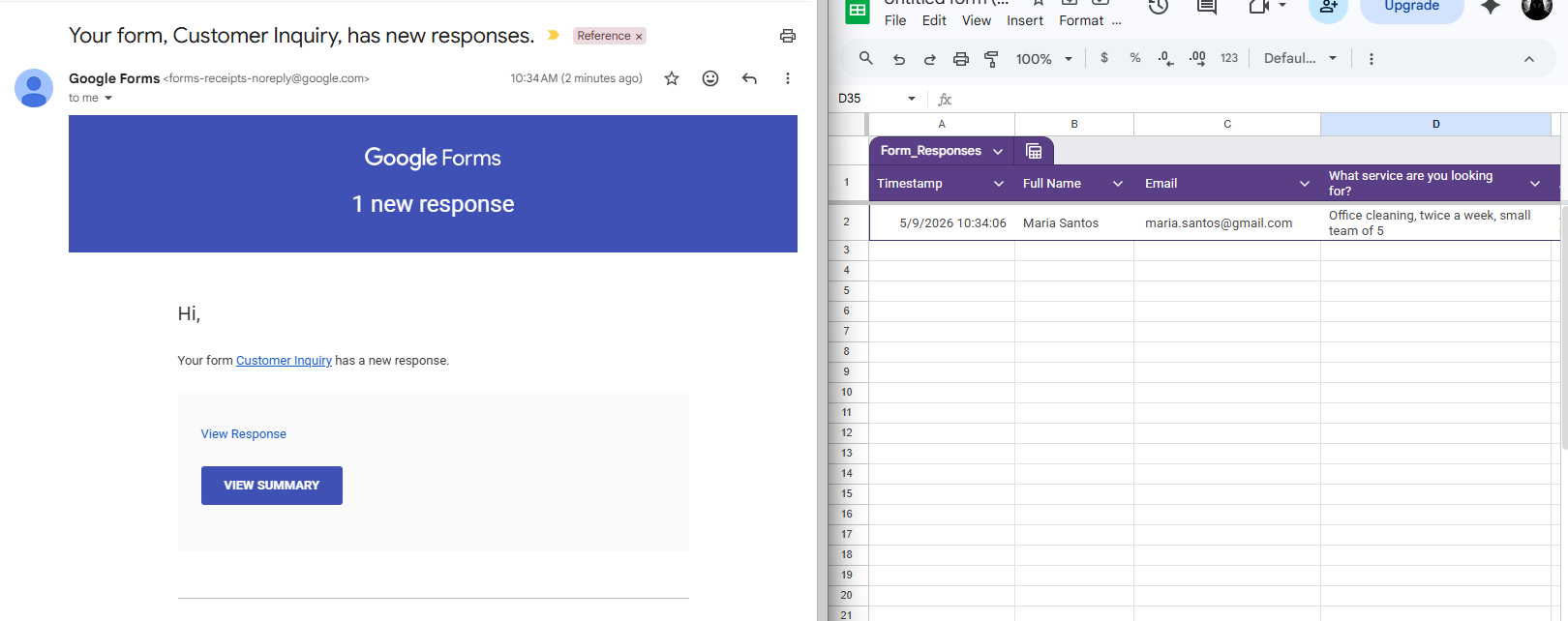This screenshot has width=1568, height=621.
Task: Select column A header
Action: click(x=942, y=124)
